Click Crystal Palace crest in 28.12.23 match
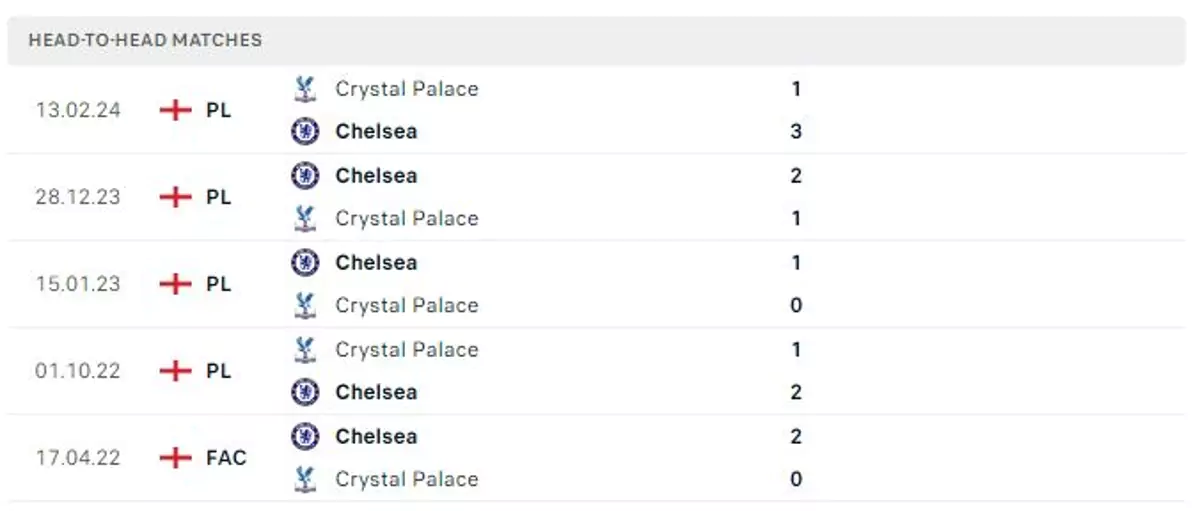1200x511 pixels. 305,218
